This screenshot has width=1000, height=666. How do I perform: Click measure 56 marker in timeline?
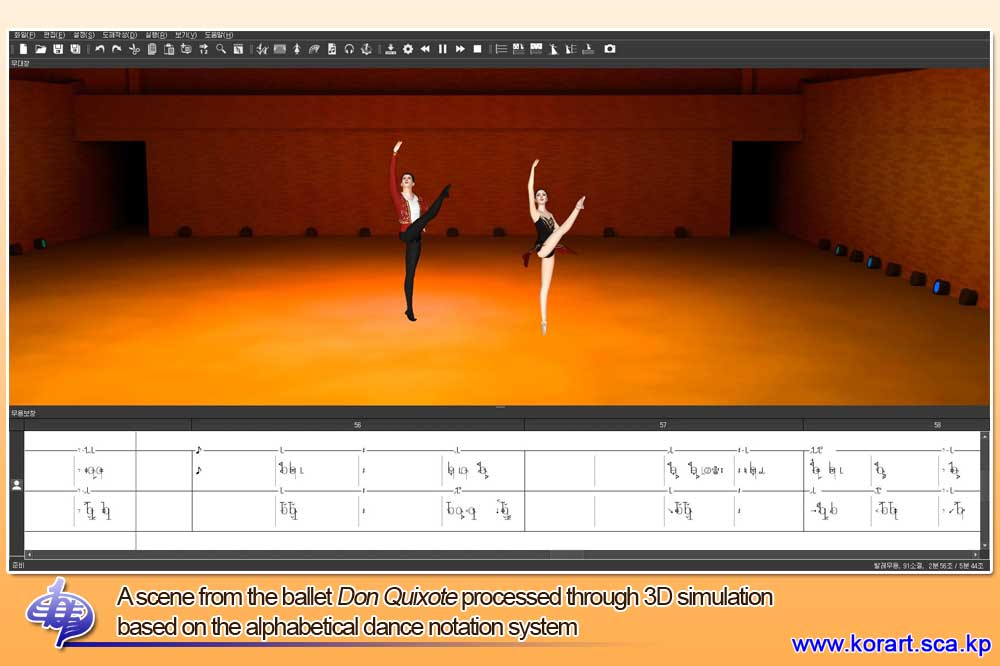point(357,425)
